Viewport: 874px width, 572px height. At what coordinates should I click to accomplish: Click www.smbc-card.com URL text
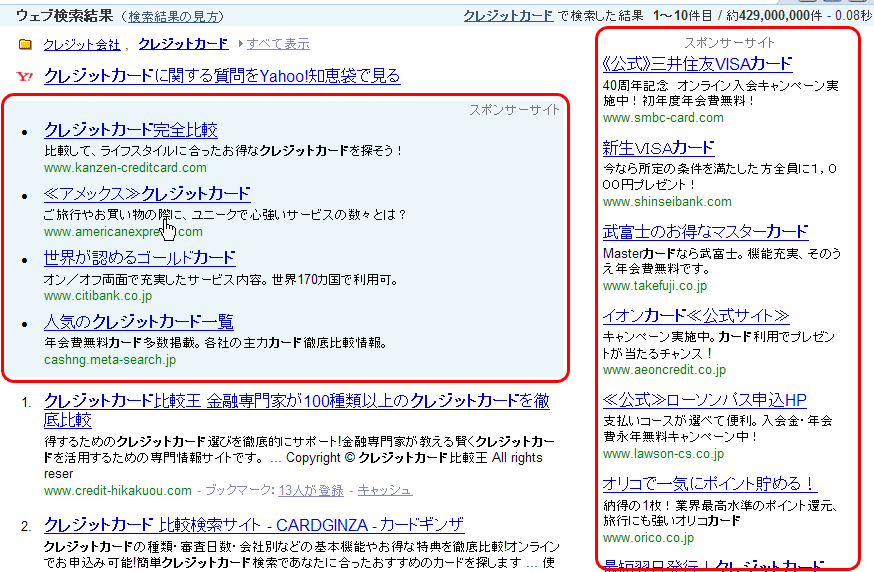(663, 118)
